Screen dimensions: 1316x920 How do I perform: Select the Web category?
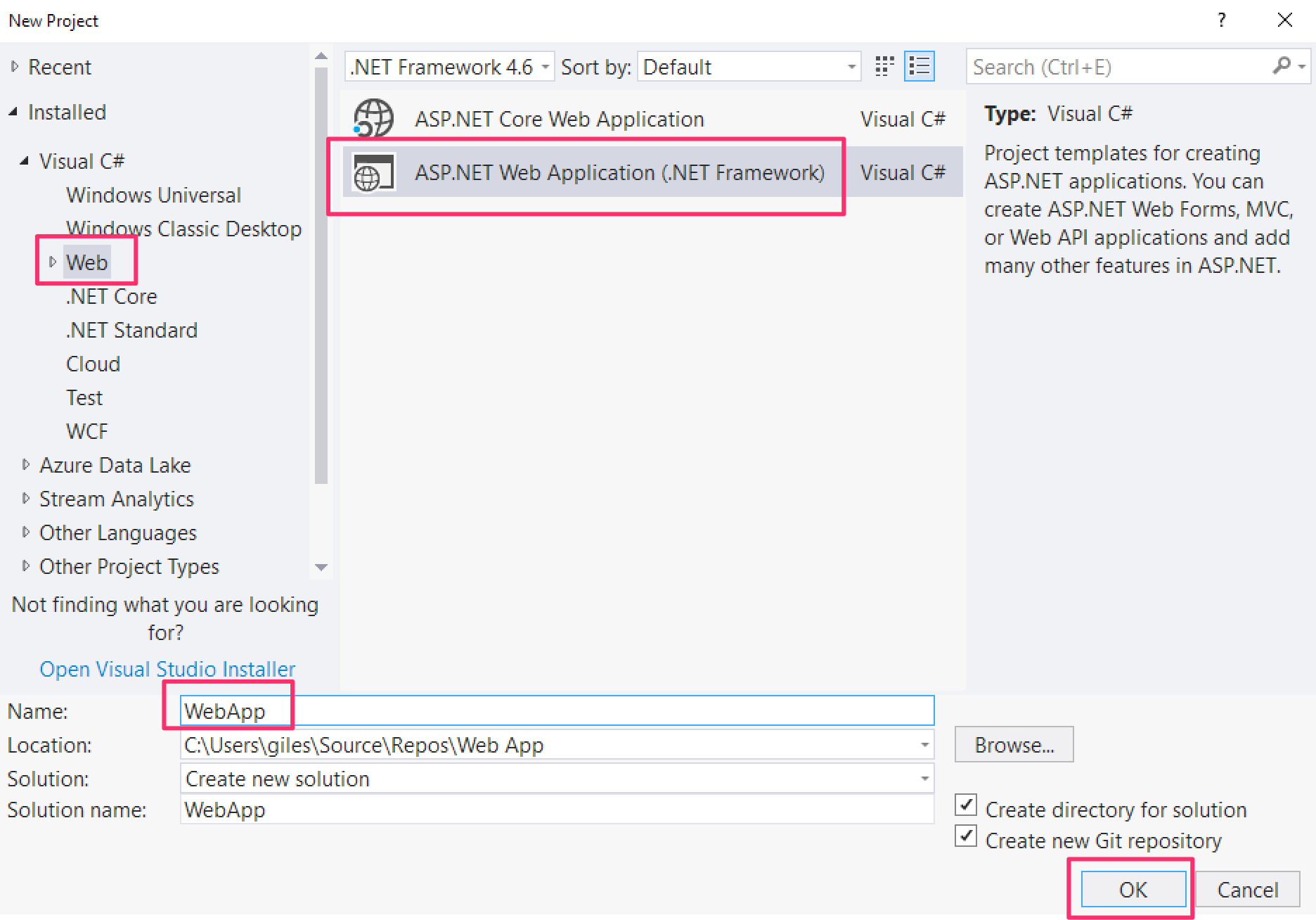click(86, 262)
